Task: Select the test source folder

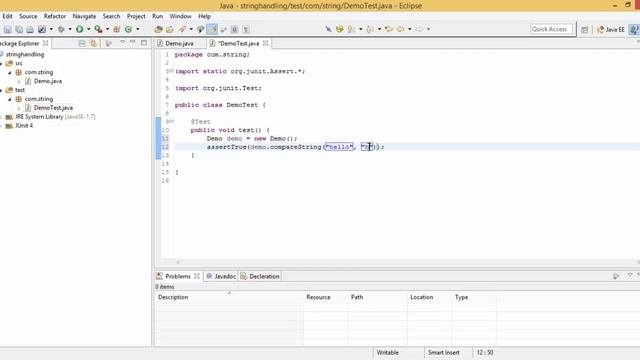Action: tap(20, 90)
